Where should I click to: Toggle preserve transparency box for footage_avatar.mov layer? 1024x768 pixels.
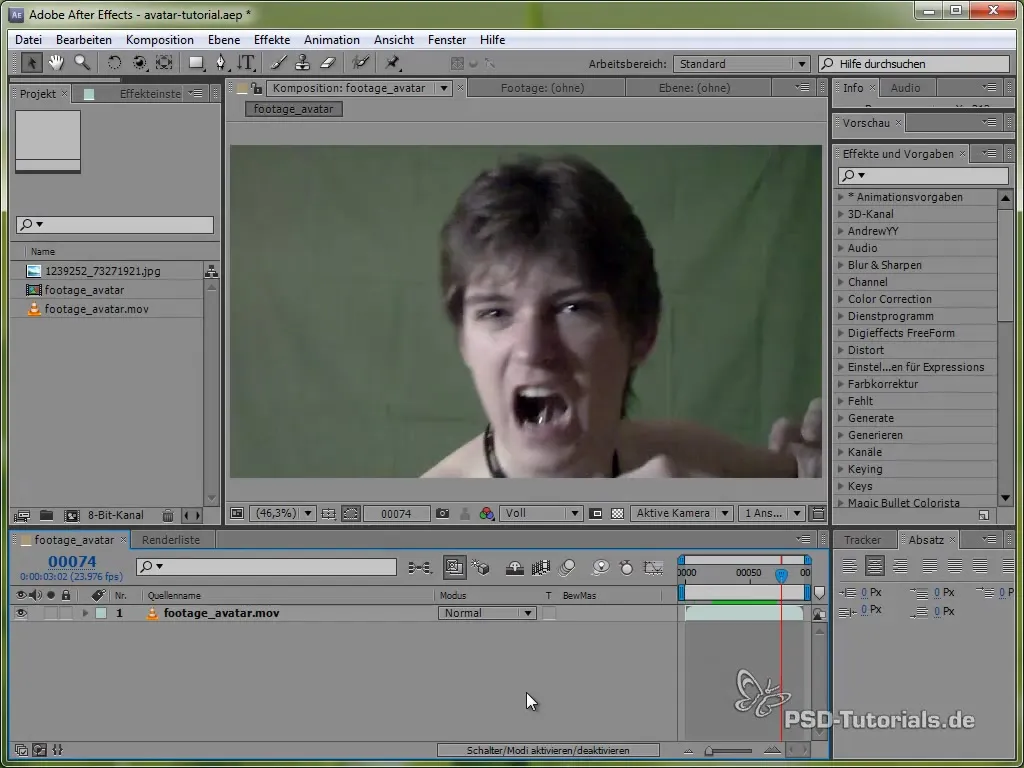(x=549, y=613)
